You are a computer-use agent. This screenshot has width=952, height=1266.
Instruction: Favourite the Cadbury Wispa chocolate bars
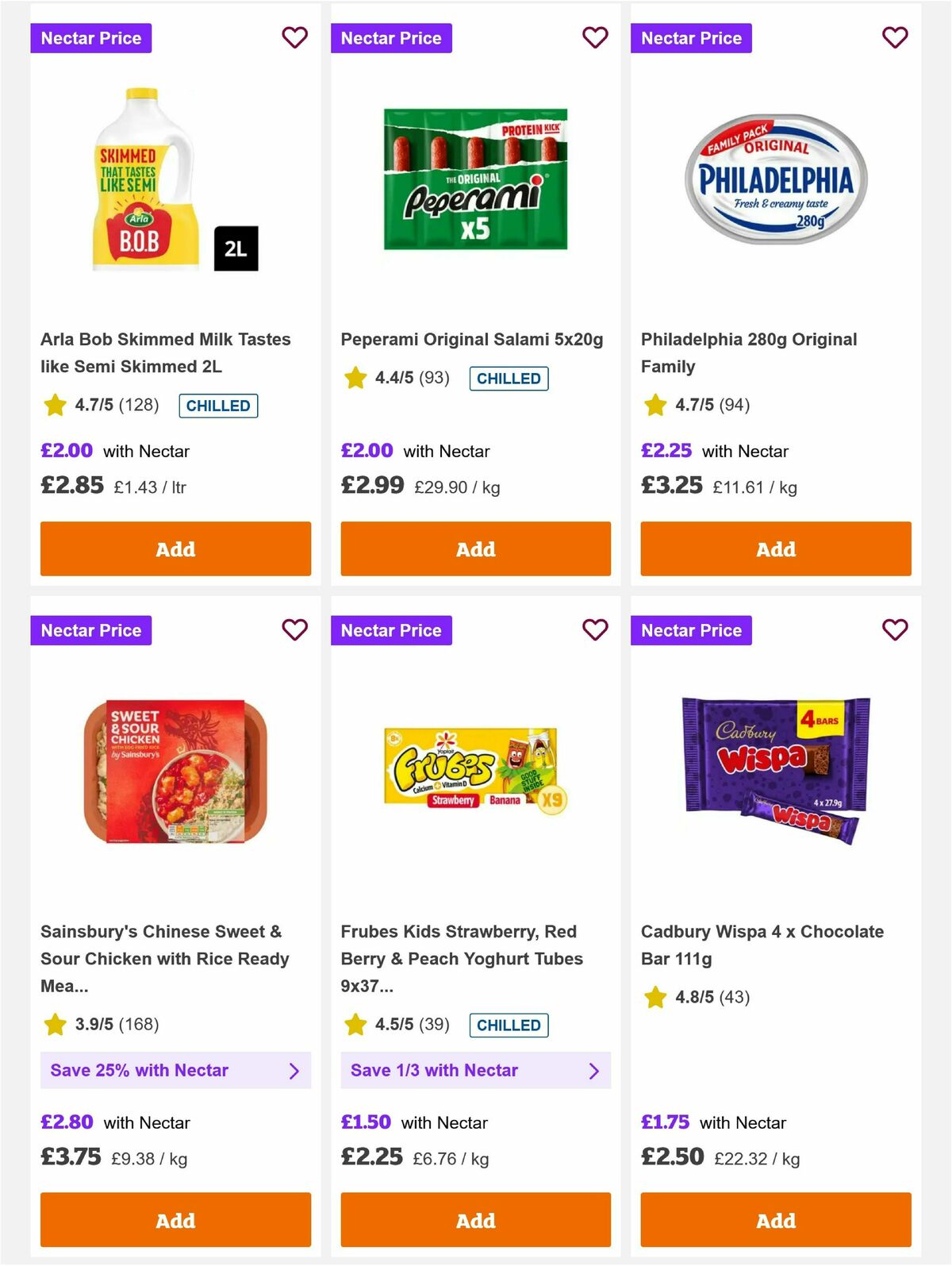(894, 629)
